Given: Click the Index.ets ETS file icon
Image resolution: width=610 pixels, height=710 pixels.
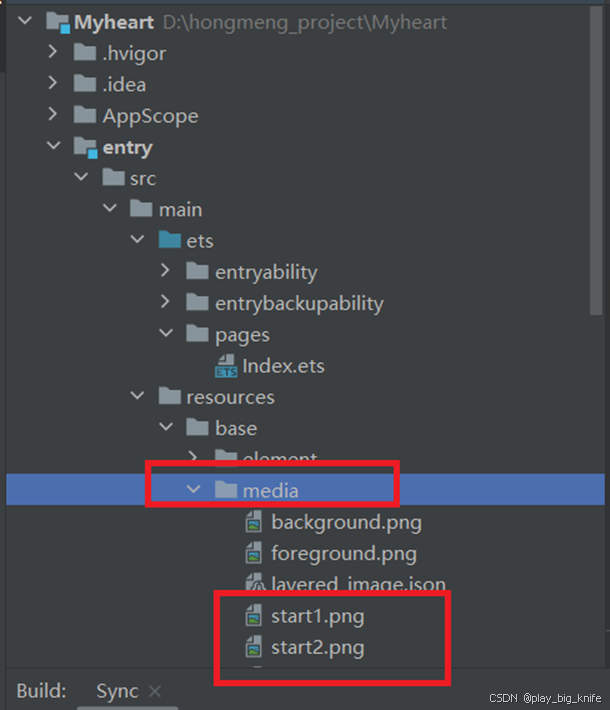Looking at the screenshot, I should (x=226, y=366).
